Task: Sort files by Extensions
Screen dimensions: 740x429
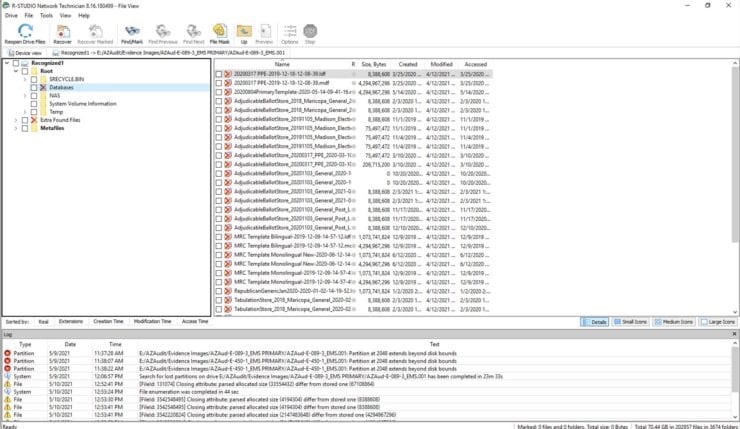Action: pyautogui.click(x=71, y=322)
